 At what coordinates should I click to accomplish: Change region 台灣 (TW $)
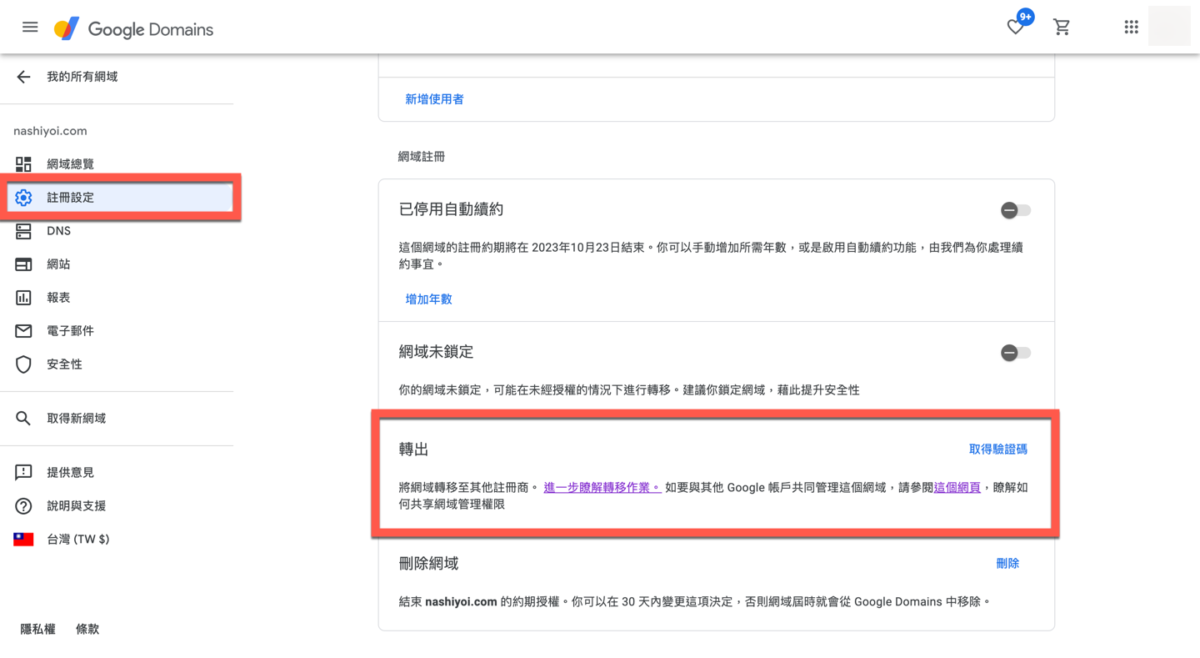(118, 539)
